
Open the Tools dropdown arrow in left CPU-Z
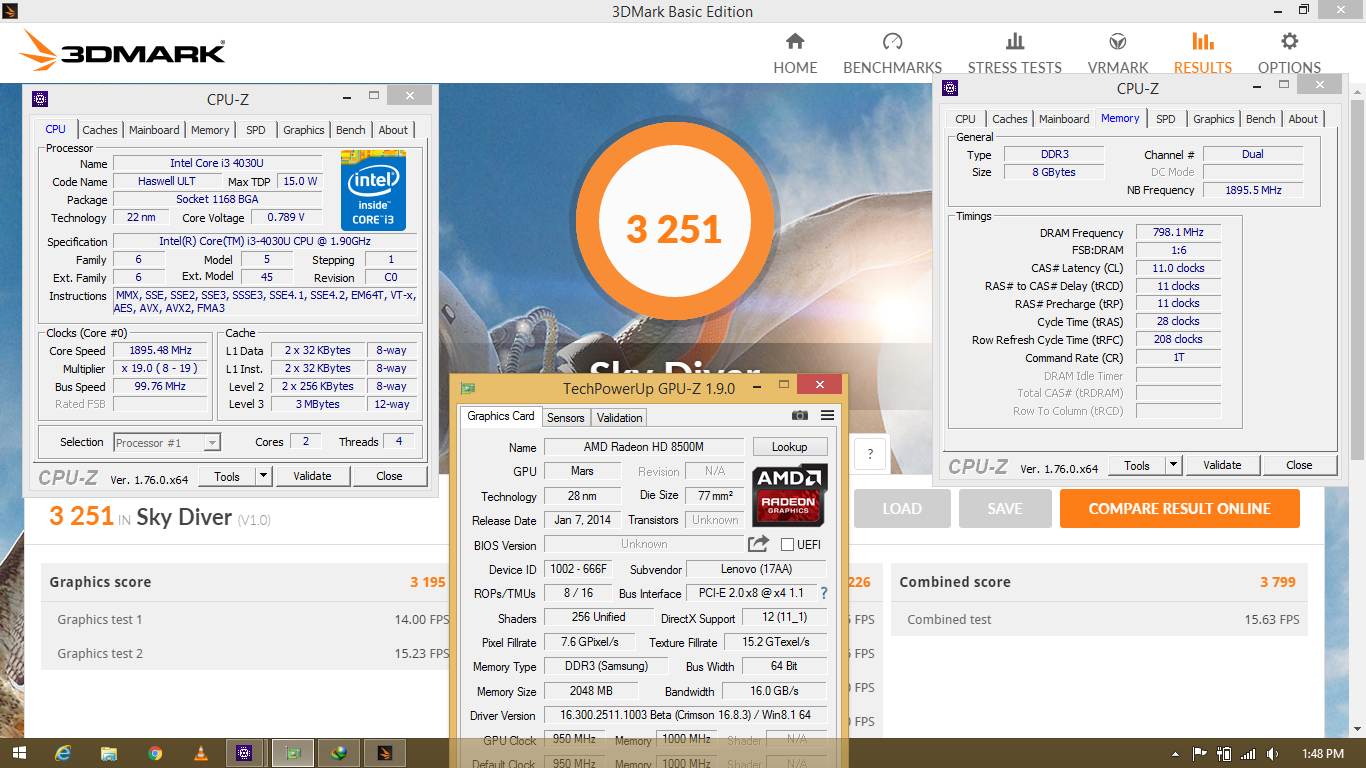click(x=264, y=476)
